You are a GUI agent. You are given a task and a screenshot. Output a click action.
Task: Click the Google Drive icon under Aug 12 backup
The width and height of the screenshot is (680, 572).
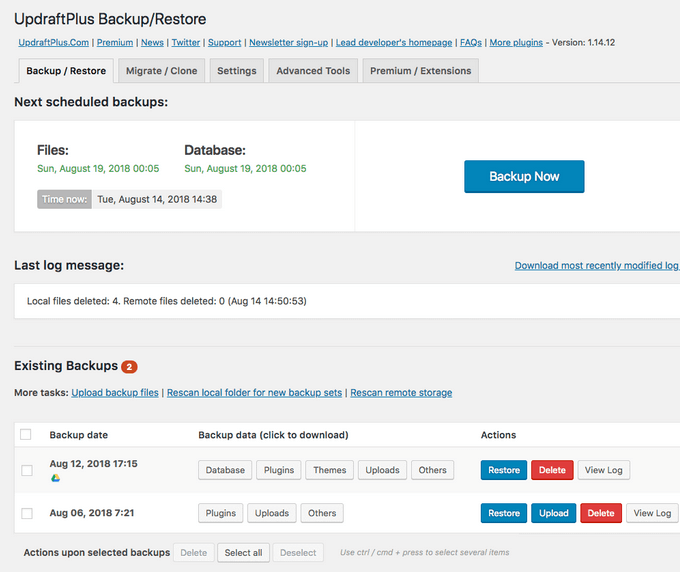click(55, 478)
